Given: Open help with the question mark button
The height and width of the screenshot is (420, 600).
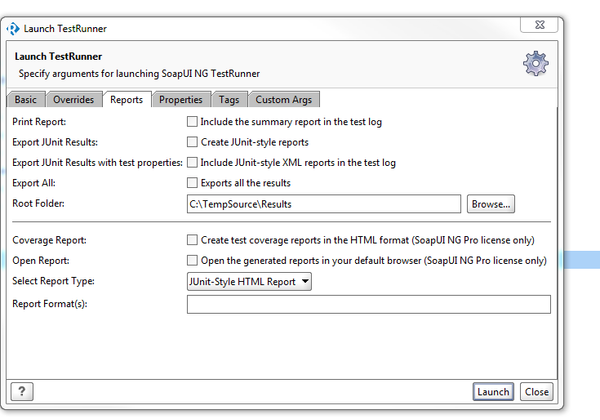Looking at the screenshot, I should click(21, 391).
